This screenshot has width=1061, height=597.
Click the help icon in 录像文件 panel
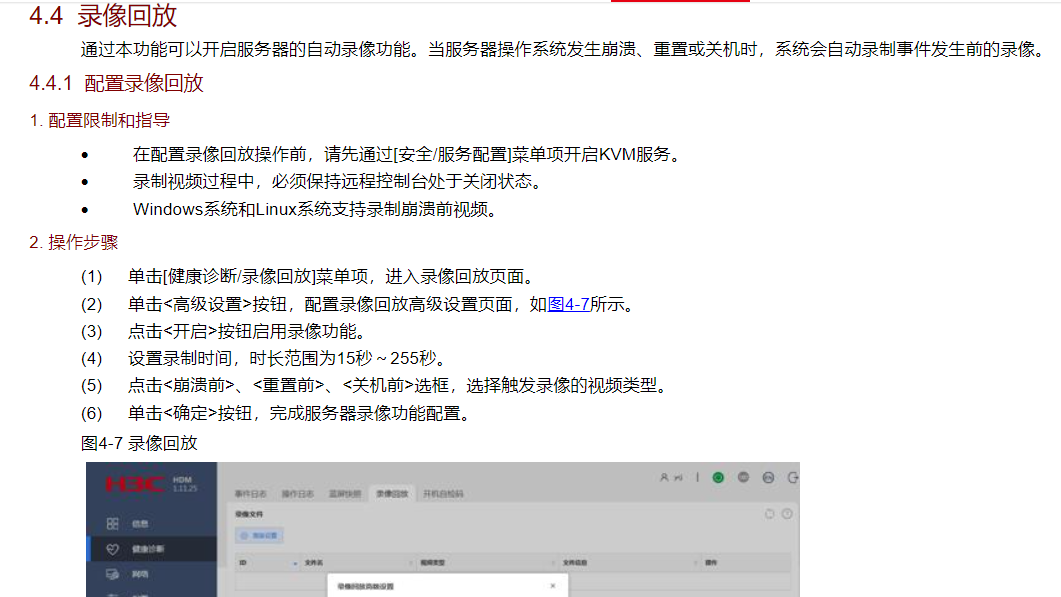click(x=787, y=514)
